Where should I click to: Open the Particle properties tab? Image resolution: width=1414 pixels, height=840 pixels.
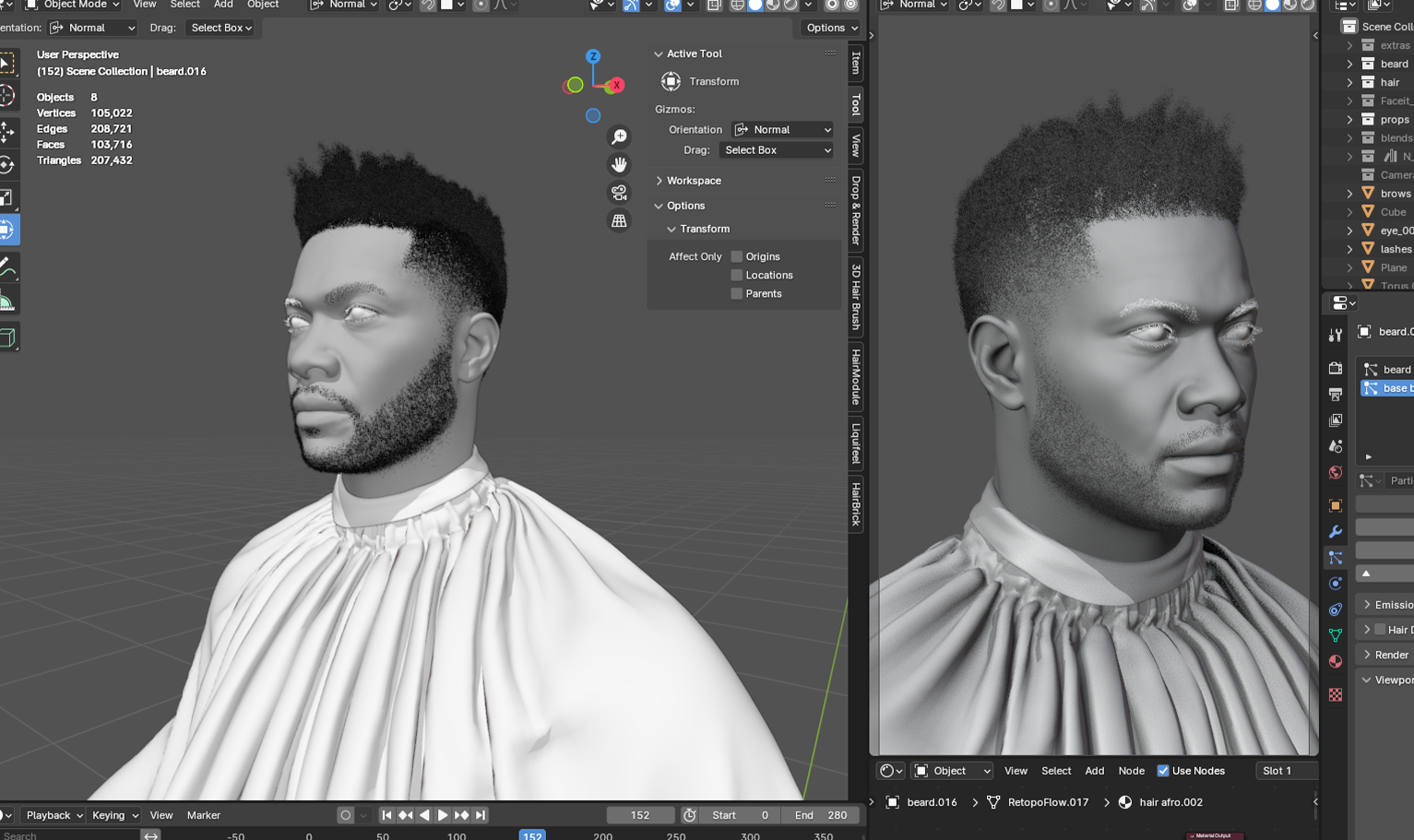[x=1335, y=558]
